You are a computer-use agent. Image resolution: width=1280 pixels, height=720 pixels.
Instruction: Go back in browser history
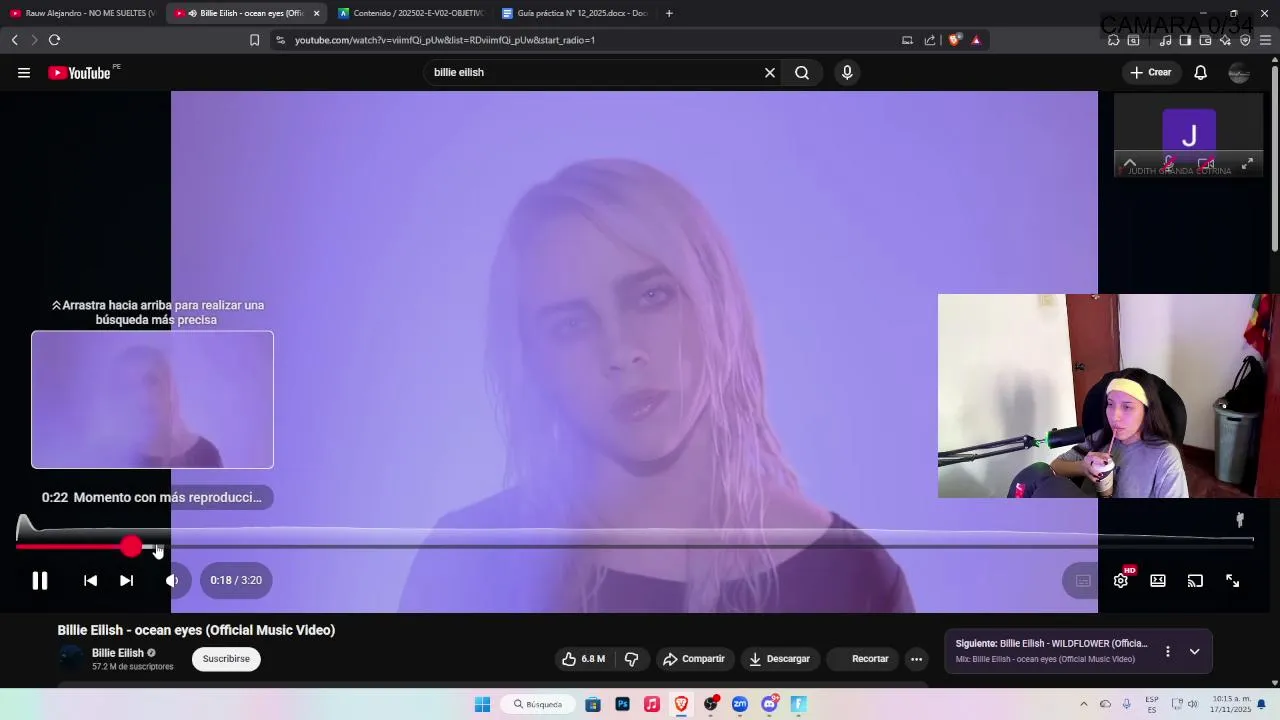point(14,40)
